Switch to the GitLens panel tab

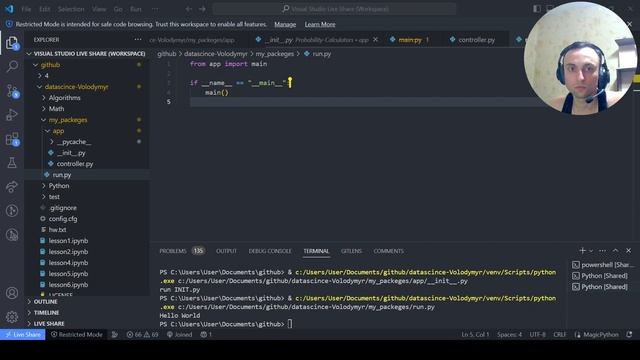tap(351, 251)
